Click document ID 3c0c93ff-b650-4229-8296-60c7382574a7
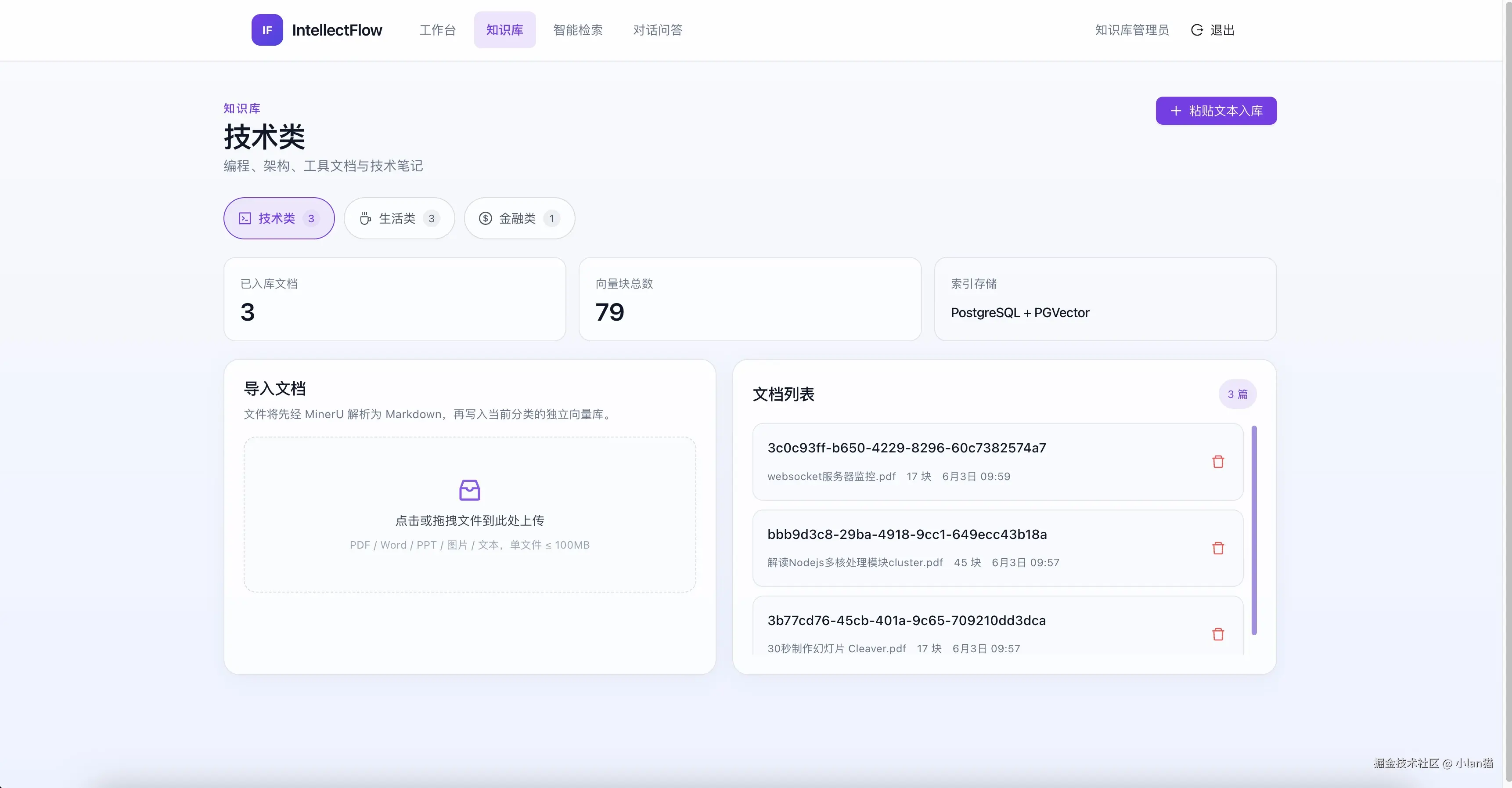Screen dimensions: 1512x788 [906, 448]
